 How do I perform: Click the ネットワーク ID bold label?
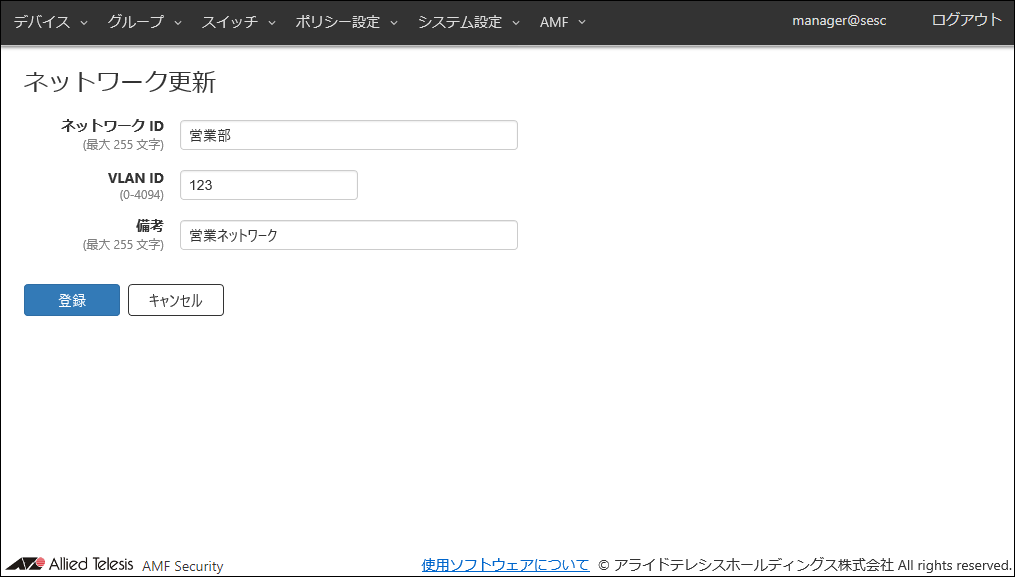tap(112, 126)
